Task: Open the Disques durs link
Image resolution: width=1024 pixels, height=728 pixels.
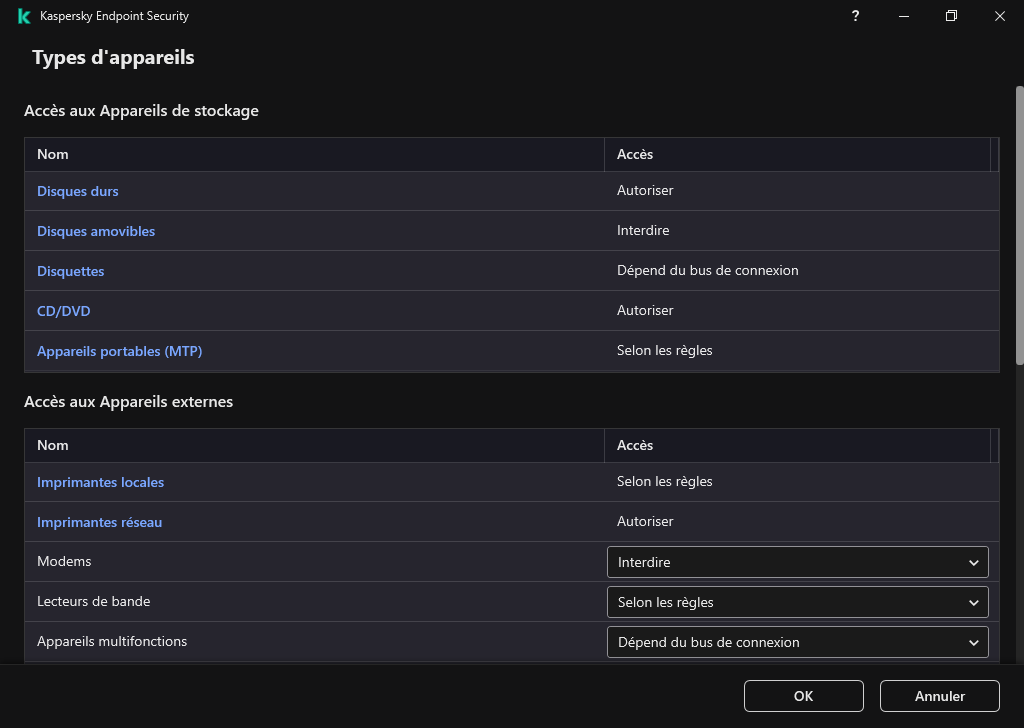Action: pyautogui.click(x=78, y=191)
